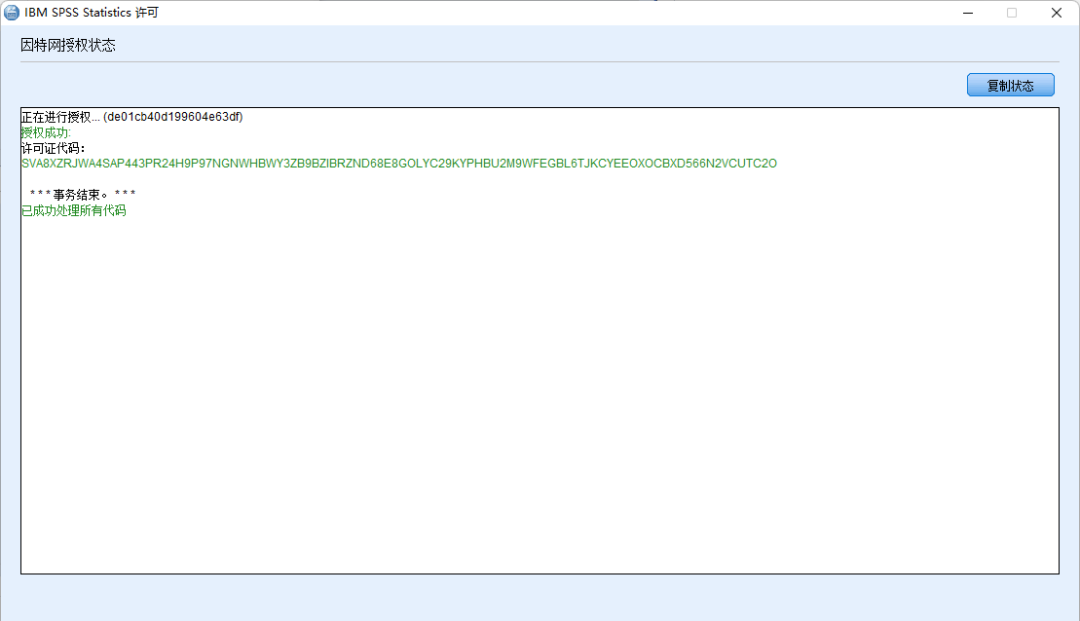Maximize the license window
The height and width of the screenshot is (621, 1080).
(1011, 12)
